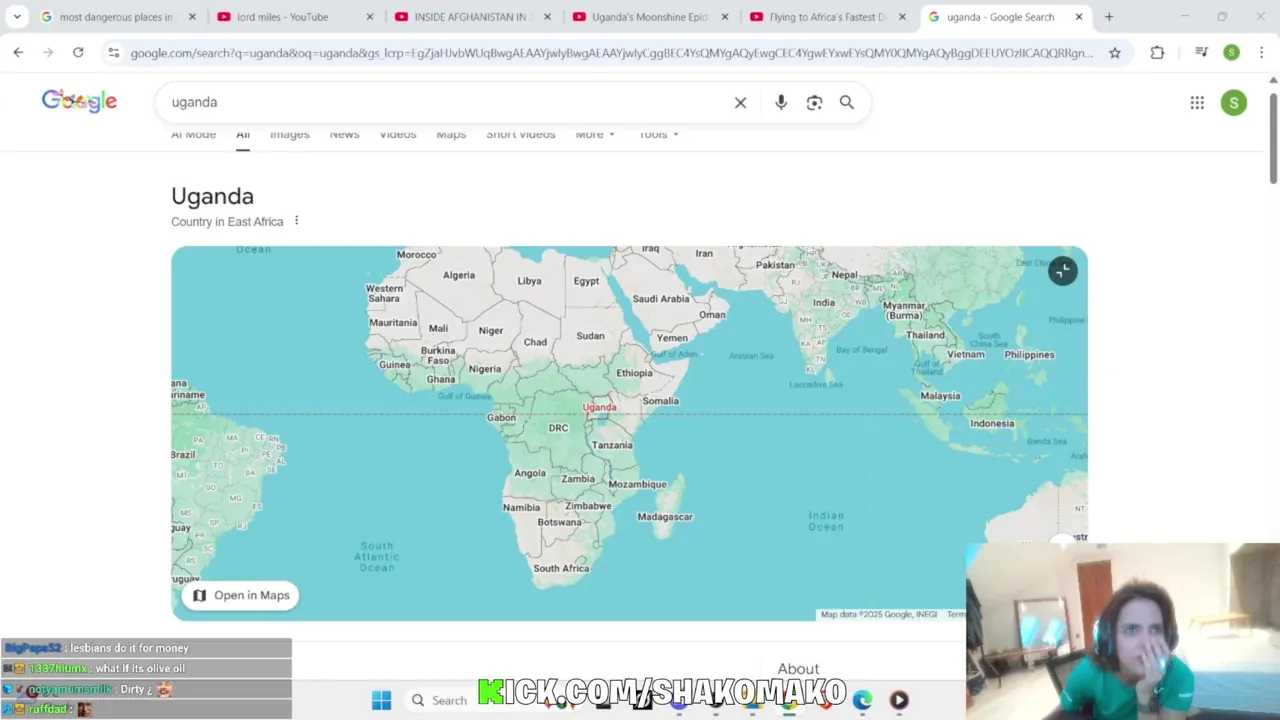Click Ethiopia label on the map
The image size is (1280, 720).
(x=634, y=373)
